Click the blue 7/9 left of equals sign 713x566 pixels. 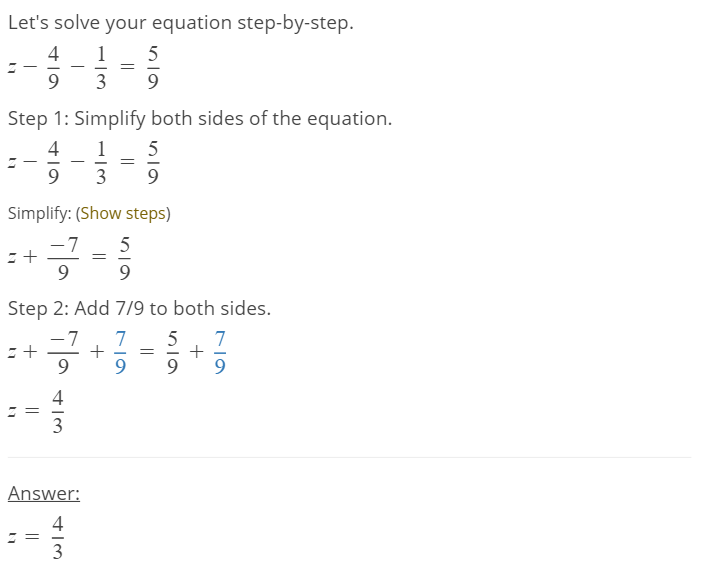121,352
